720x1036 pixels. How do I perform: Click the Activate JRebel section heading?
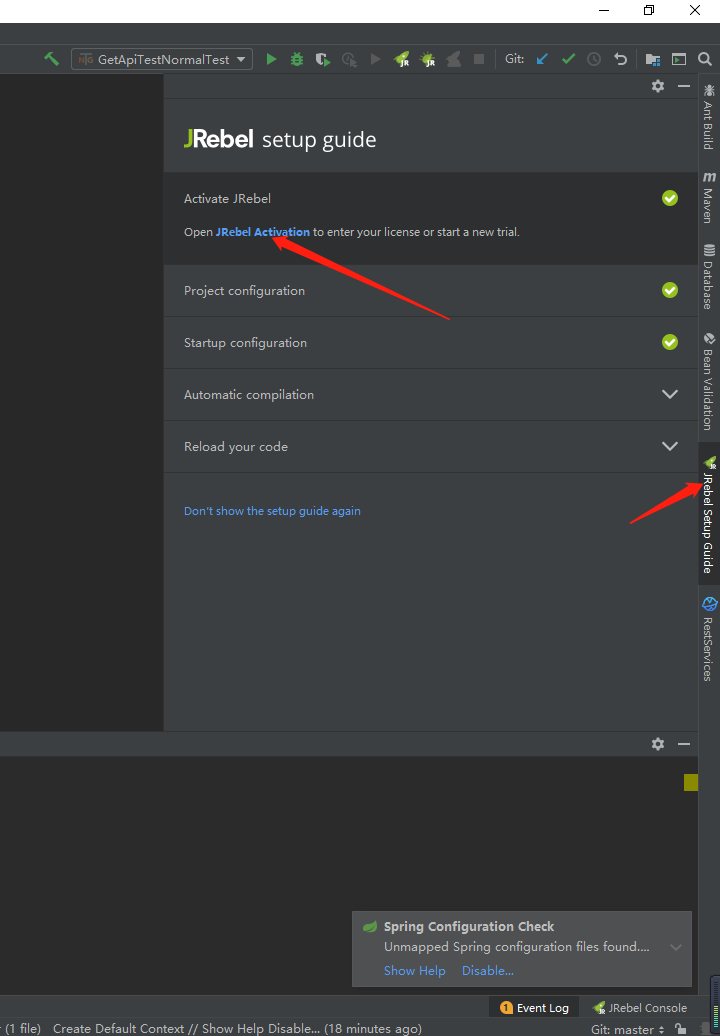pos(227,198)
